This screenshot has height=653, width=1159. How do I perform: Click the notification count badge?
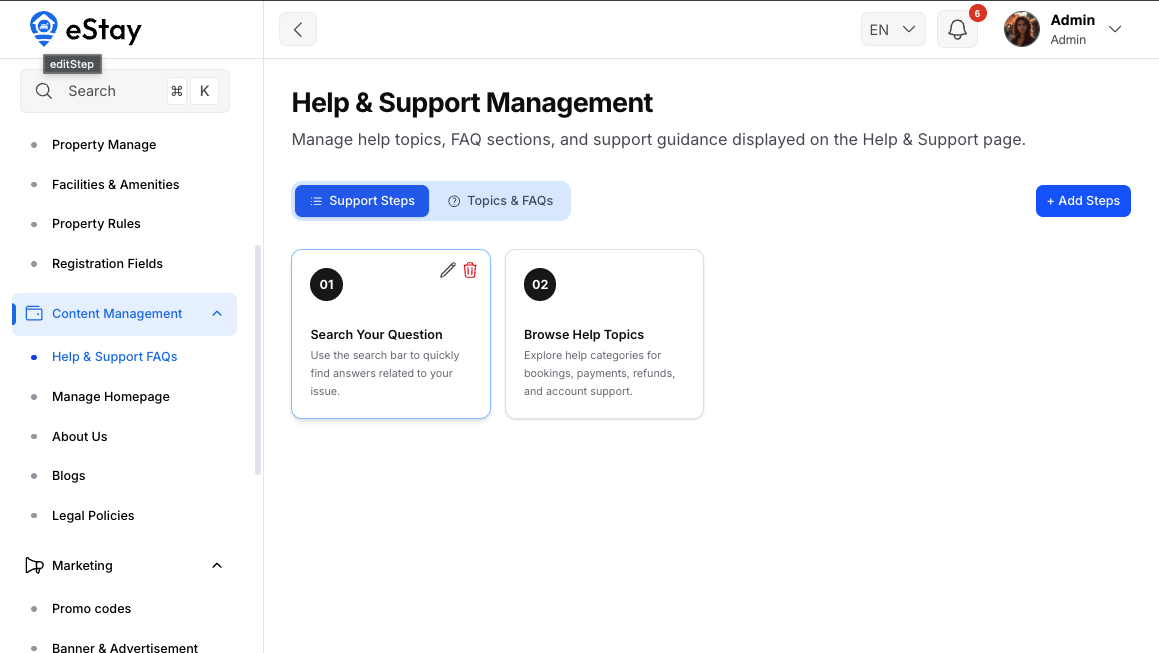pos(977,13)
